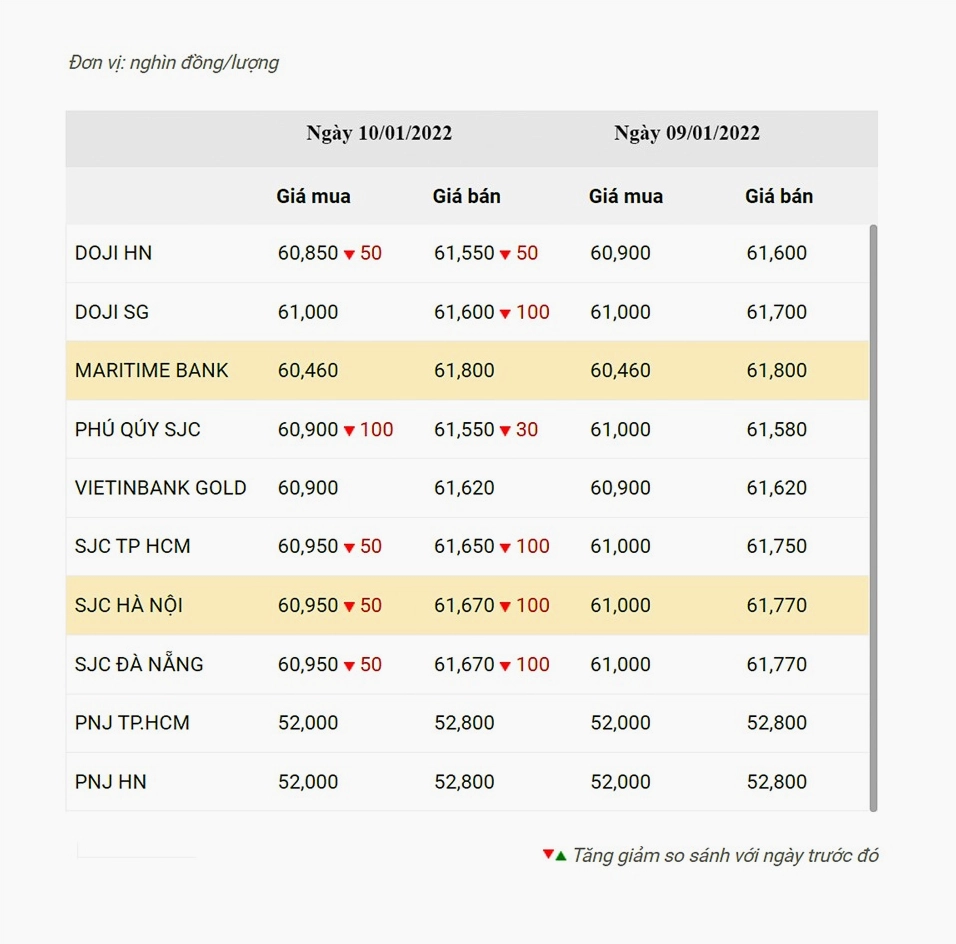Image resolution: width=956 pixels, height=944 pixels.
Task: Click the PNJ HN buy price 52,000
Action: [x=308, y=782]
